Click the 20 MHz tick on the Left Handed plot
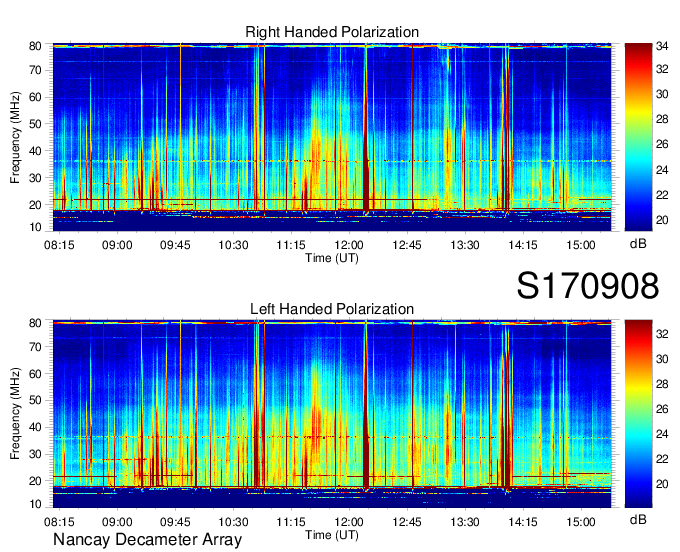 point(35,481)
